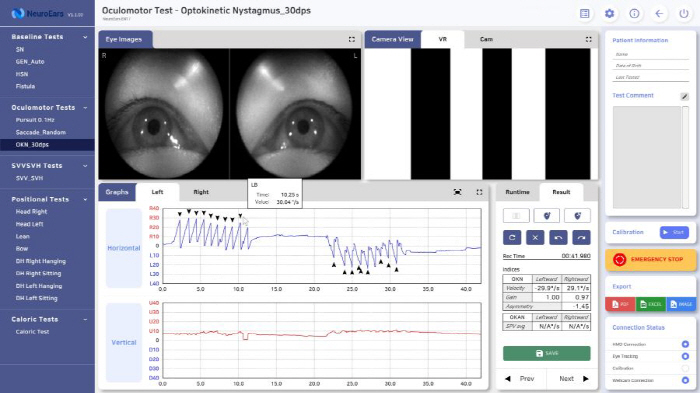This screenshot has width=700, height=393.
Task: Click the X clear button in Result
Action: coord(535,238)
